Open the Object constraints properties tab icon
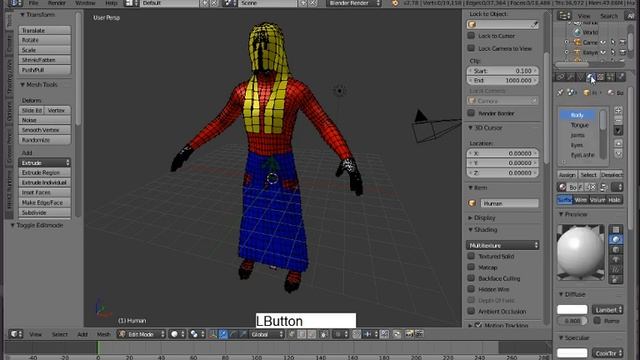 point(561,76)
